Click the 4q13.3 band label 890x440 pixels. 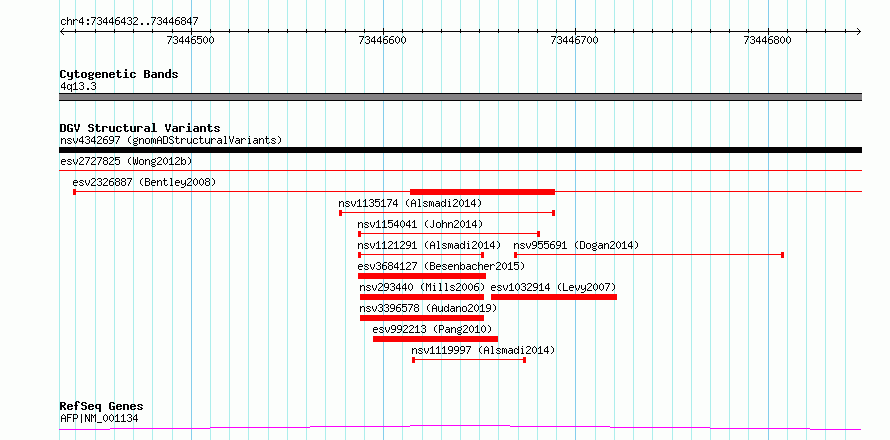click(78, 87)
